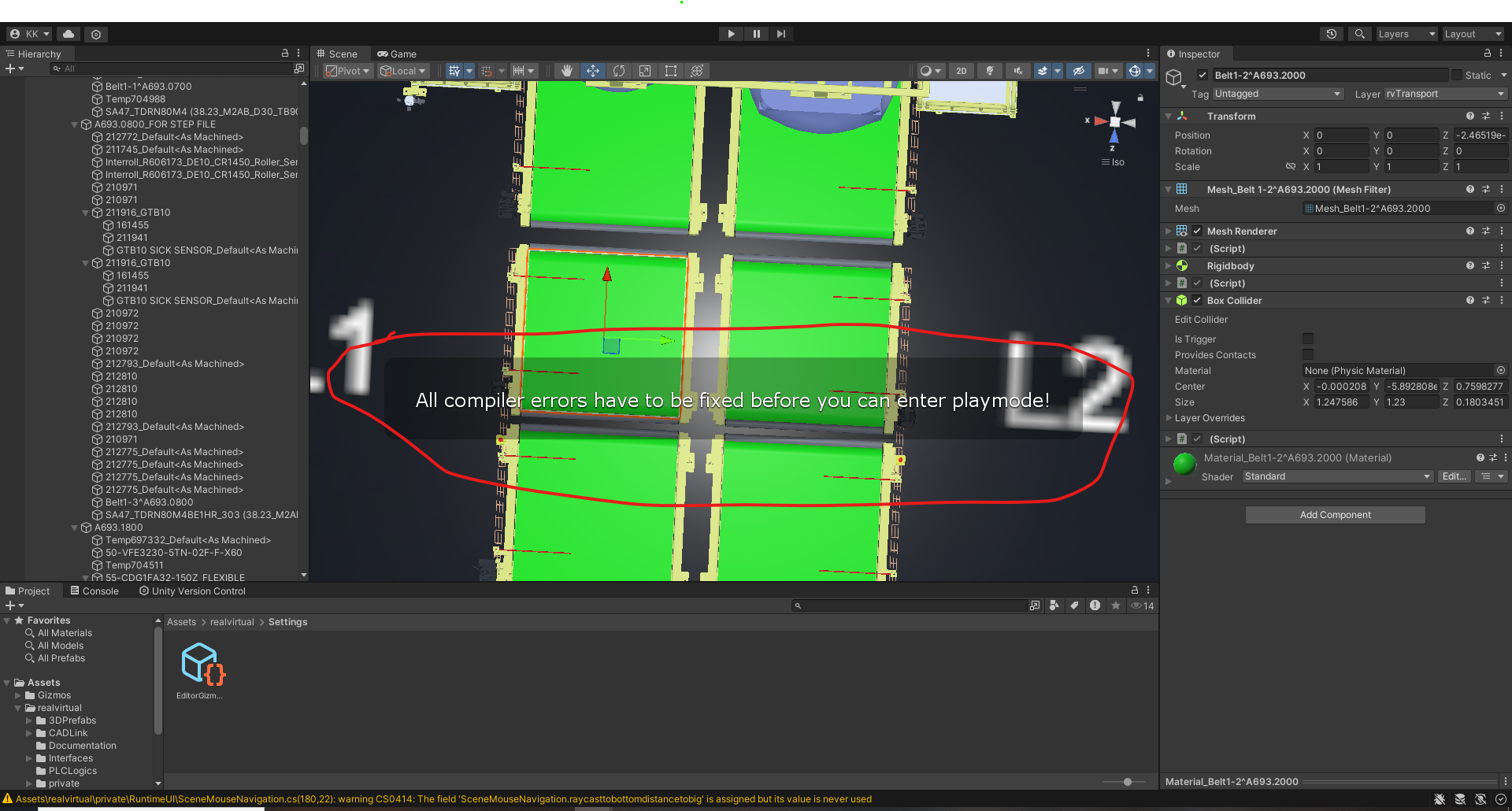Screen dimensions: 1512x811
Task: Toggle the active checkbox for Belt1-2^A693.2000
Action: point(1202,75)
